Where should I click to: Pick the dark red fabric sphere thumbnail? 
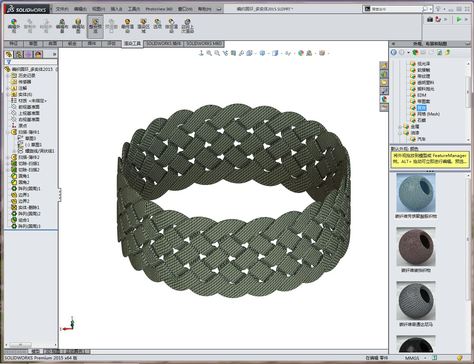pos(416,247)
